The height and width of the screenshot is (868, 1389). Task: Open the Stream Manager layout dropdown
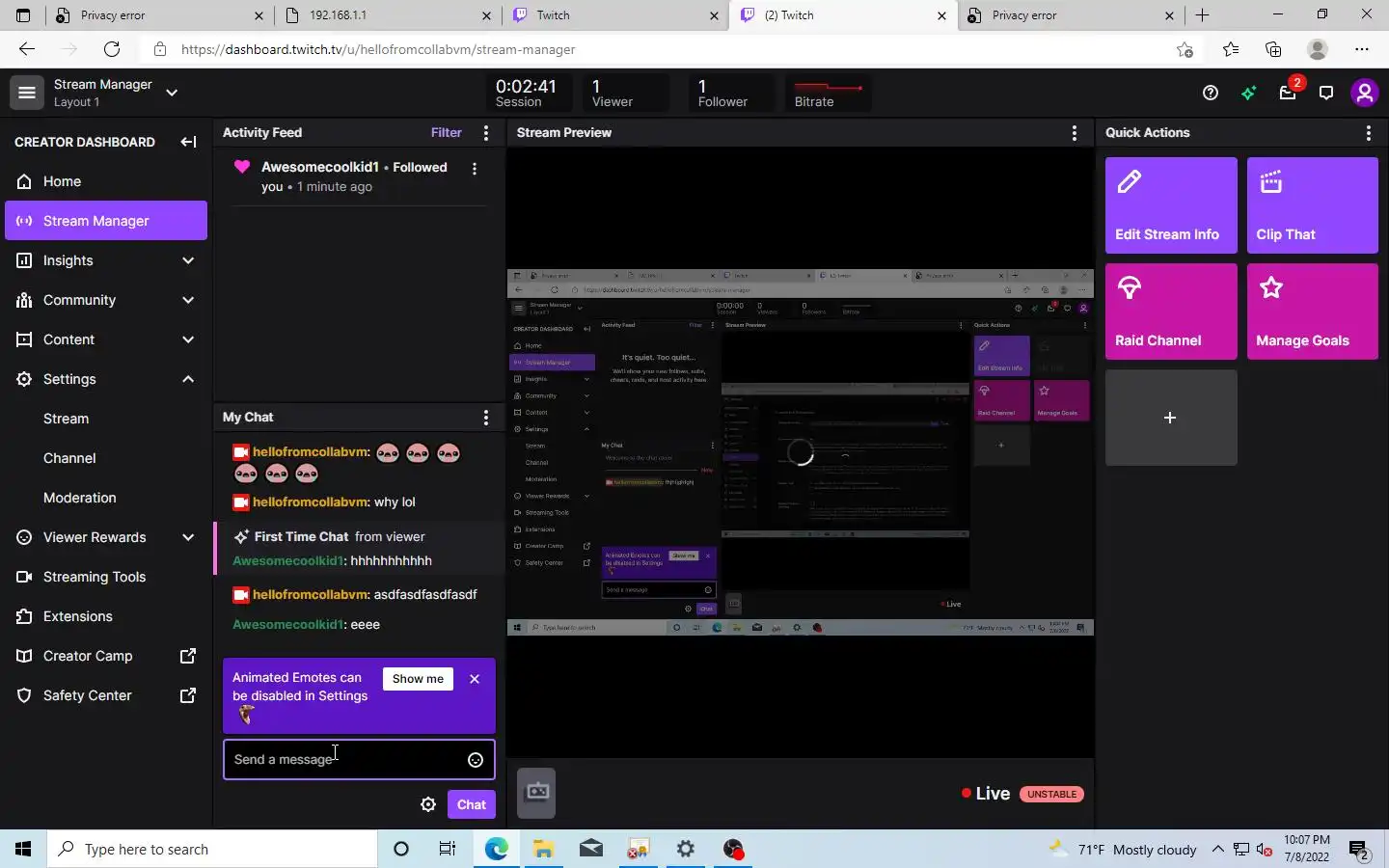click(172, 93)
